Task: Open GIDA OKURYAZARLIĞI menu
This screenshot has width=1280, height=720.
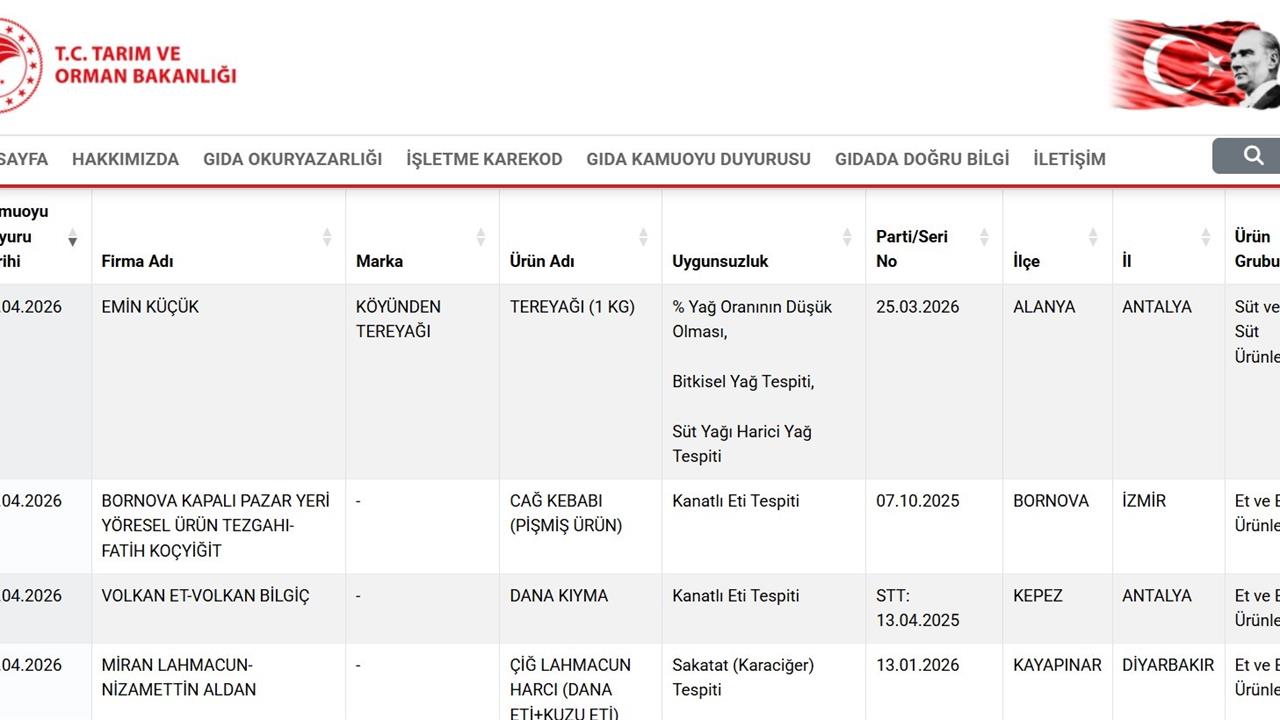Action: click(292, 159)
